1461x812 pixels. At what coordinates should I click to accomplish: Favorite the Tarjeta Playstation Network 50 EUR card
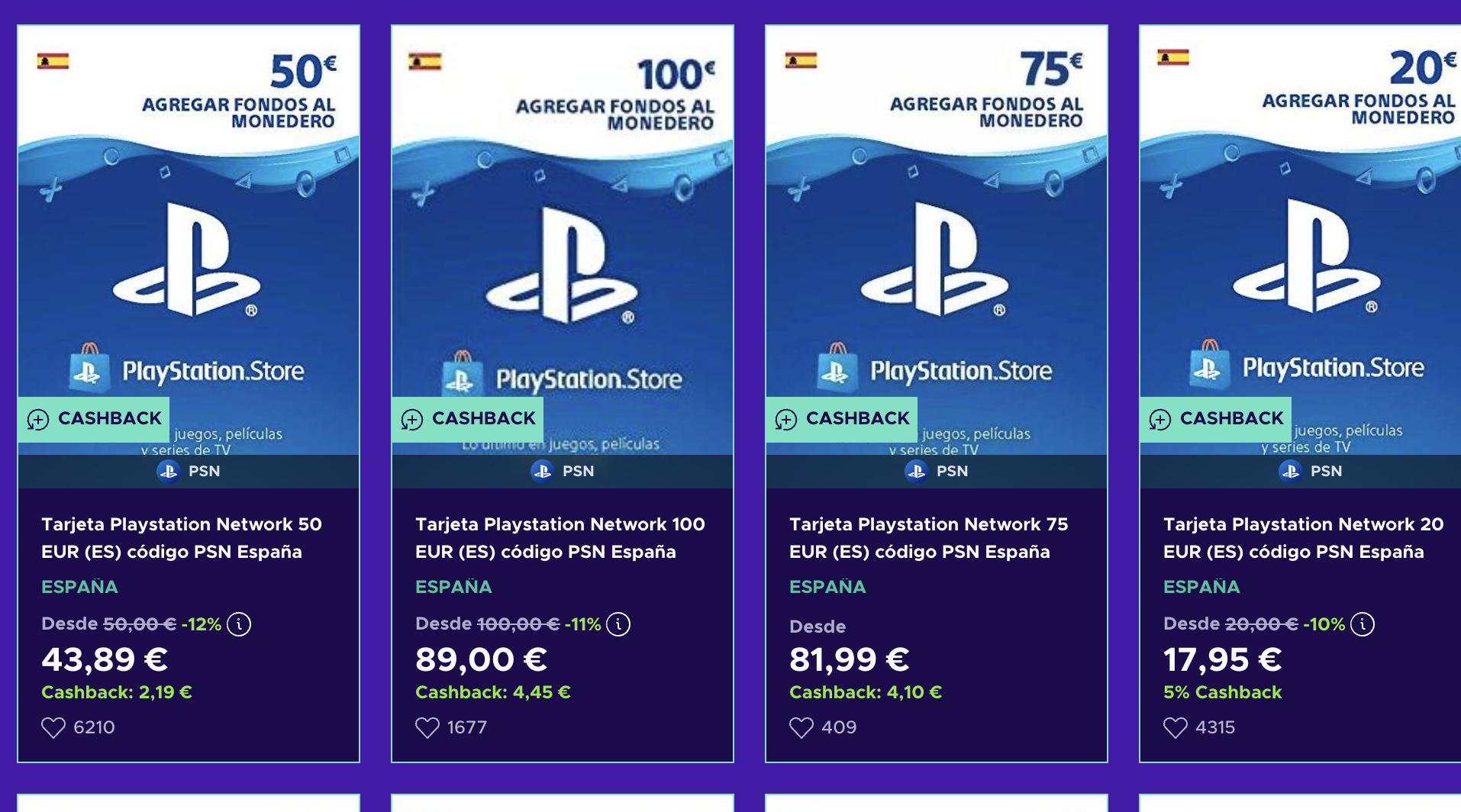tap(53, 727)
